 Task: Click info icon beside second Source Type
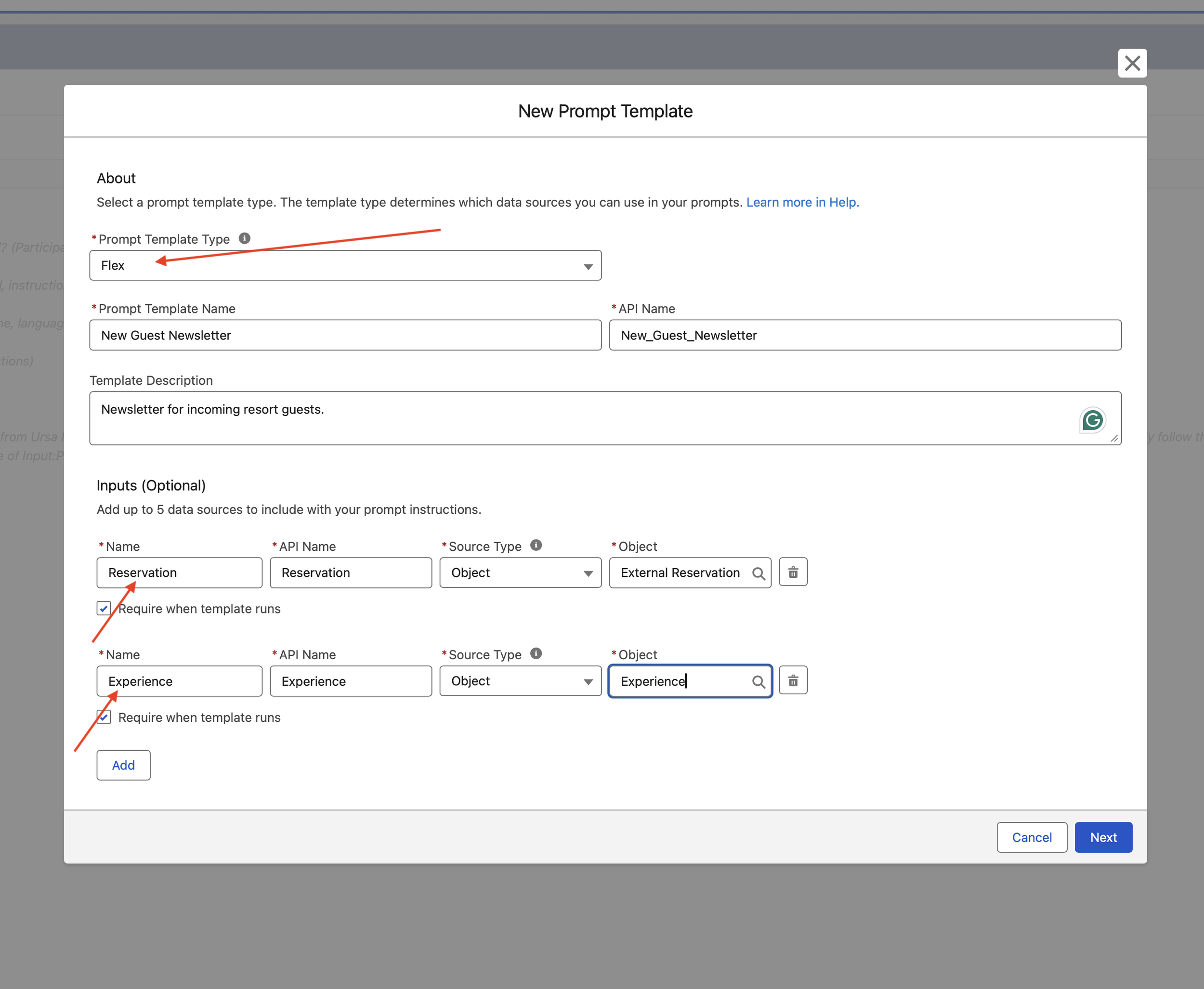536,653
